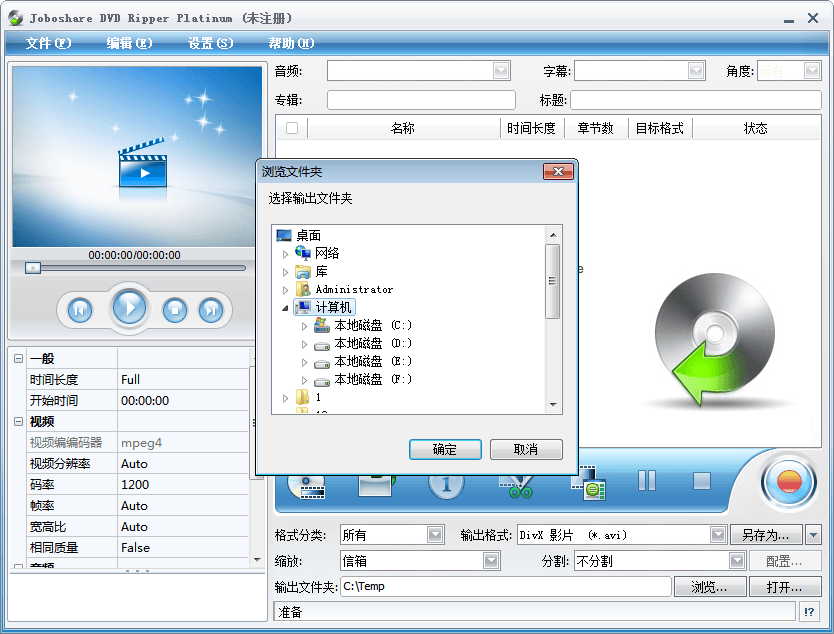Screen dimensions: 834x634
Task: Click the stop button in preview player
Action: coord(175,310)
